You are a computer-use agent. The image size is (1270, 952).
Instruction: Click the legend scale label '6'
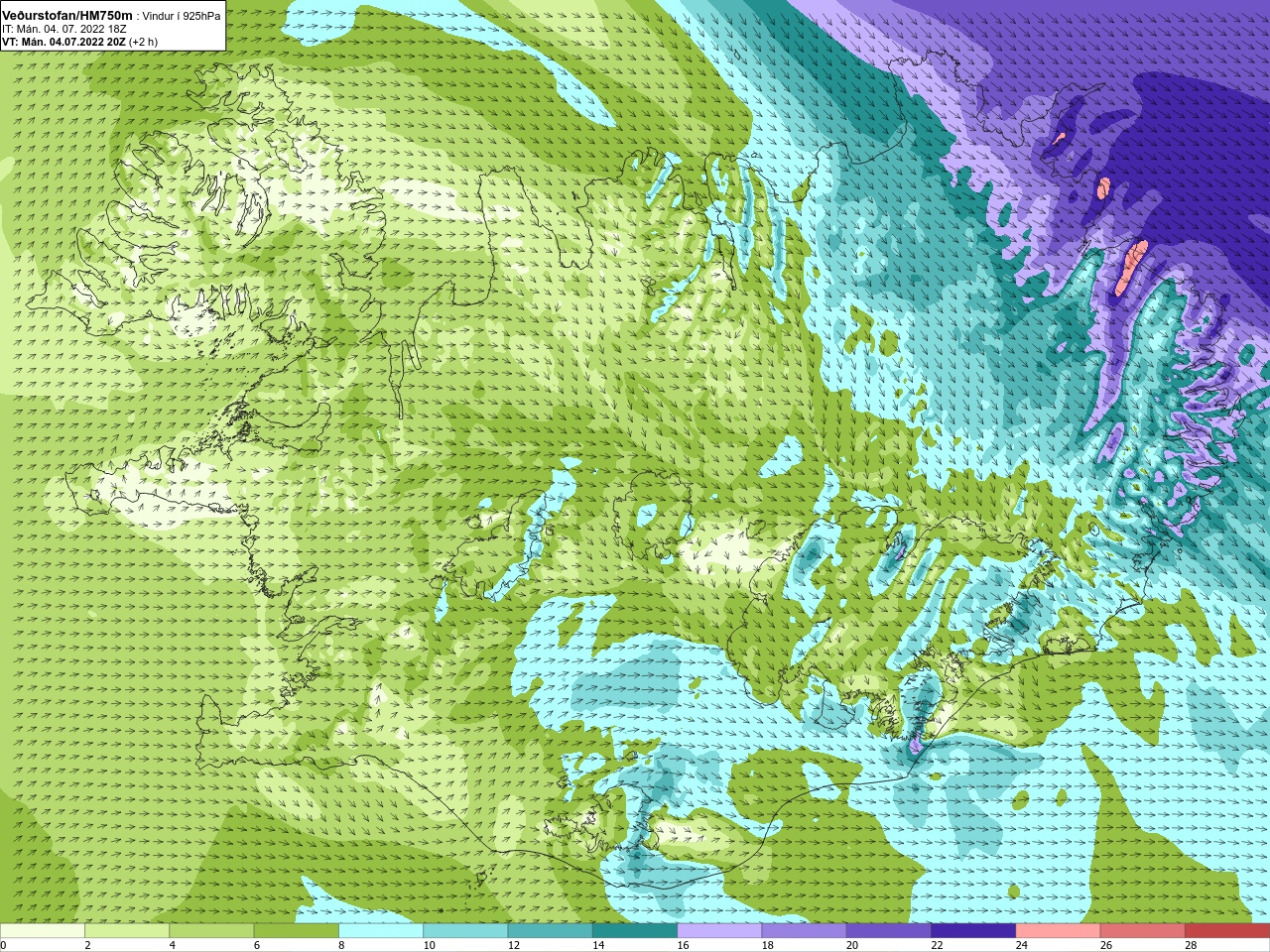click(x=256, y=945)
